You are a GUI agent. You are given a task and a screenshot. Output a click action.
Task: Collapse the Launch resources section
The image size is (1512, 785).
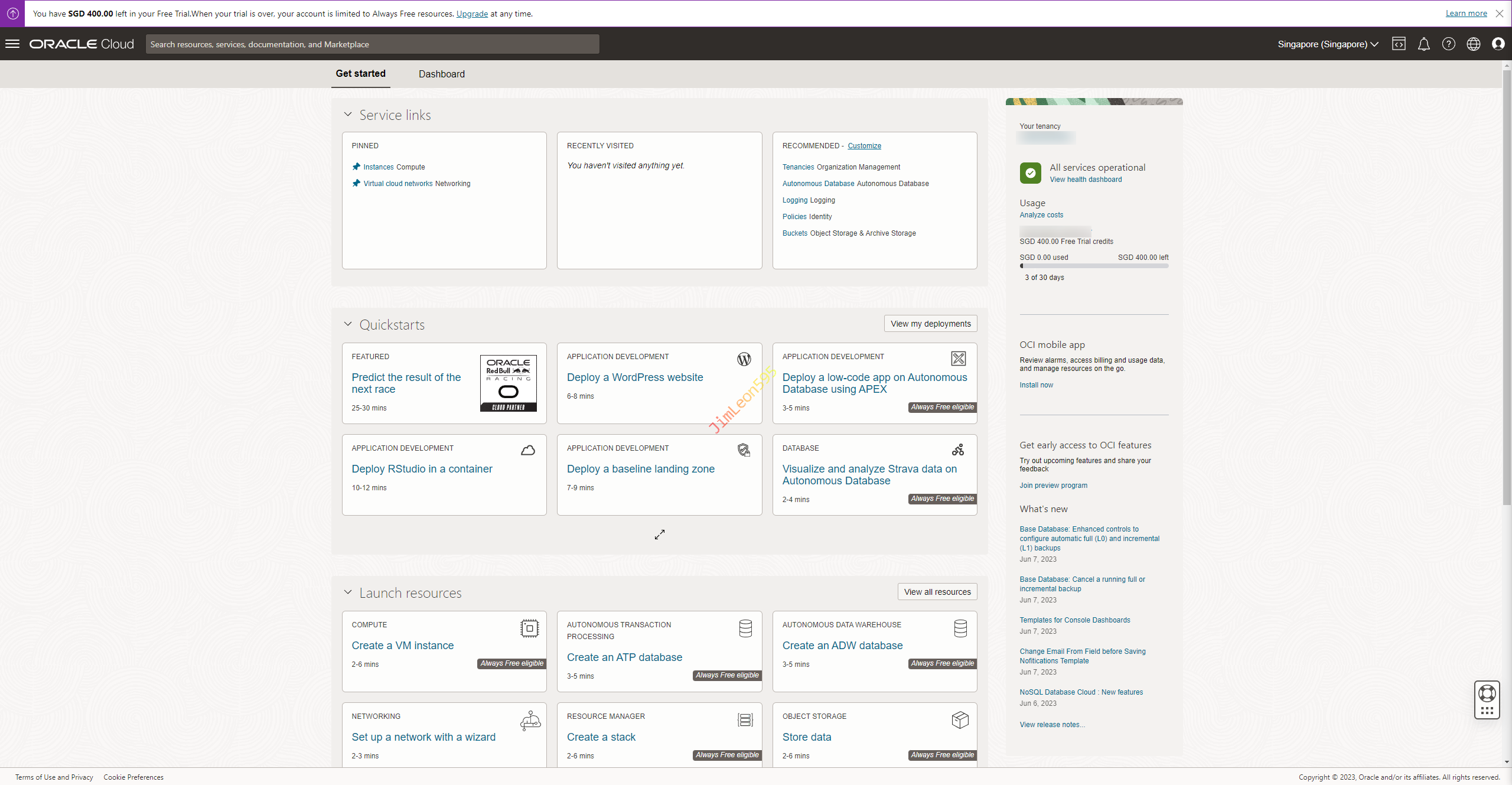coord(348,592)
